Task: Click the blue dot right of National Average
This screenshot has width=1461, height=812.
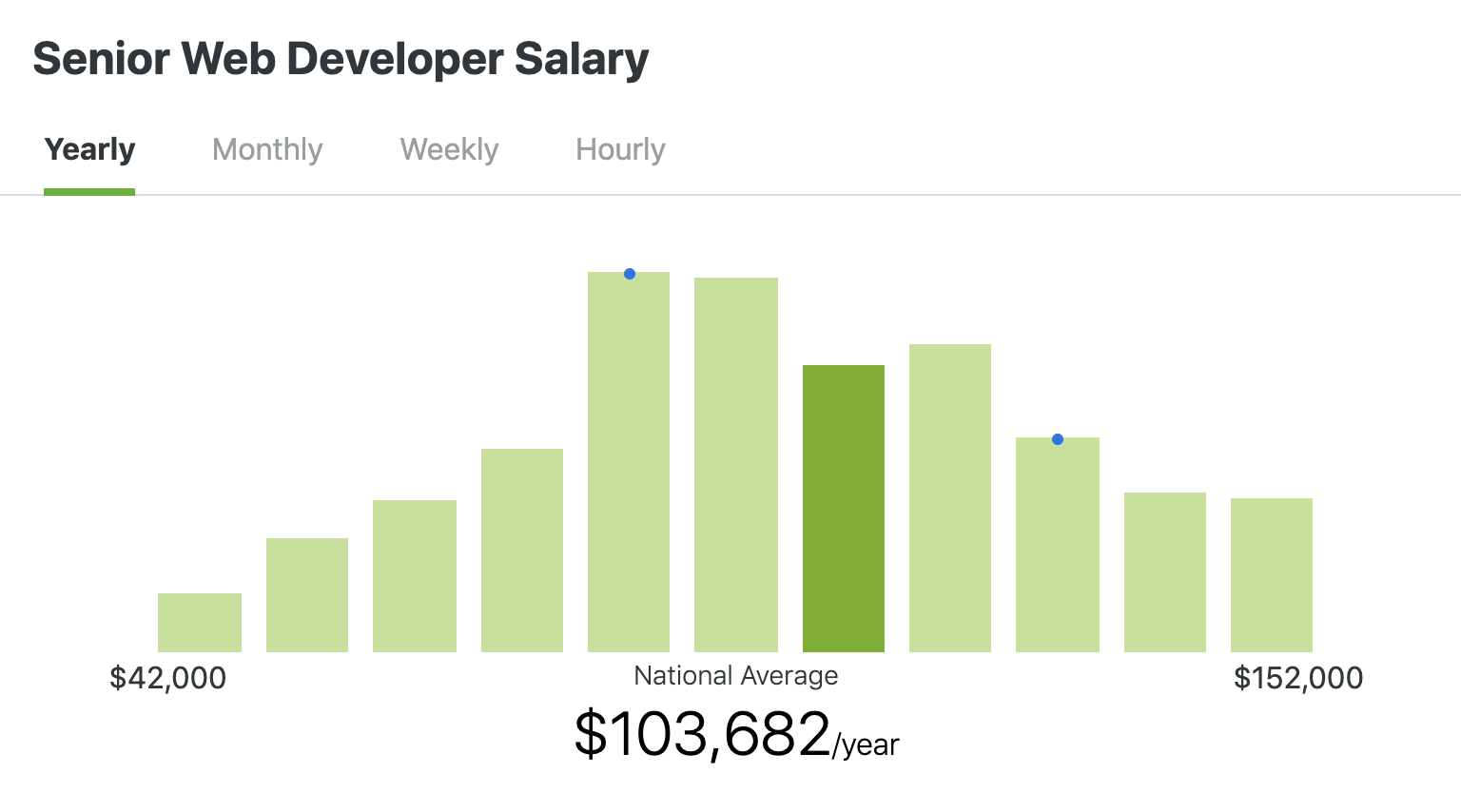Action: 1057,439
